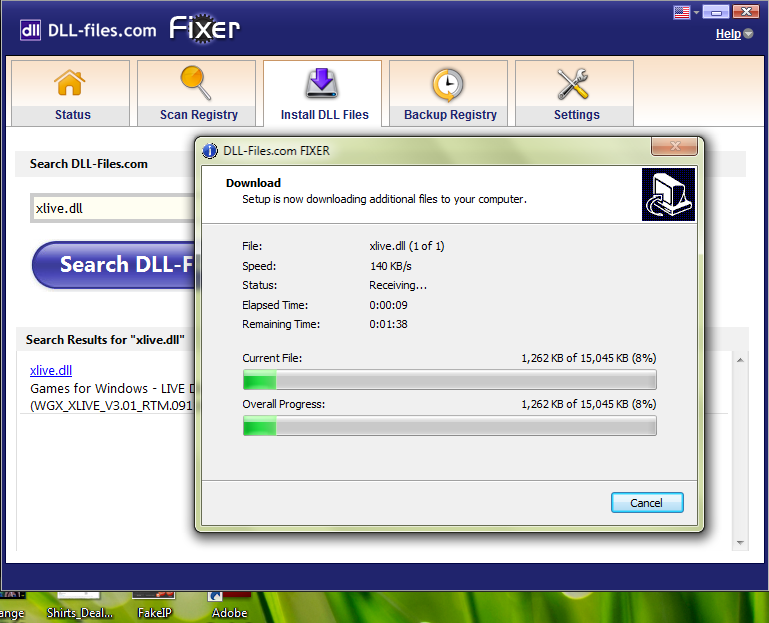Image resolution: width=769 pixels, height=623 pixels.
Task: Click the Backup Registry clock icon
Action: click(x=448, y=85)
